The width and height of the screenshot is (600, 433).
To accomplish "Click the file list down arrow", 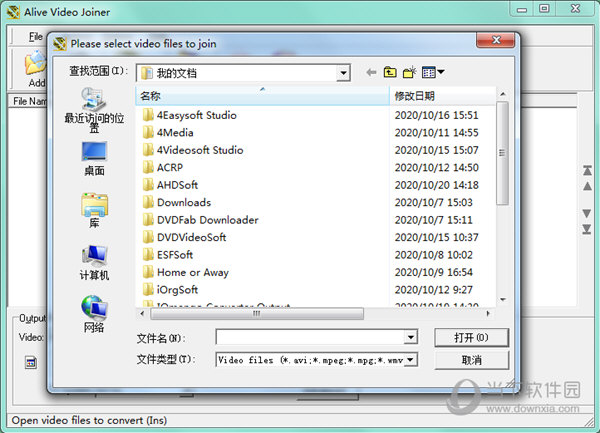I will (503, 299).
